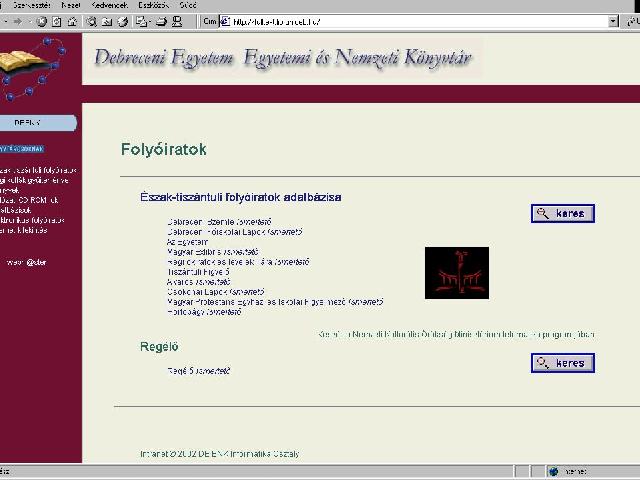
Task: Click the upper keres search button
Action: pyautogui.click(x=563, y=213)
